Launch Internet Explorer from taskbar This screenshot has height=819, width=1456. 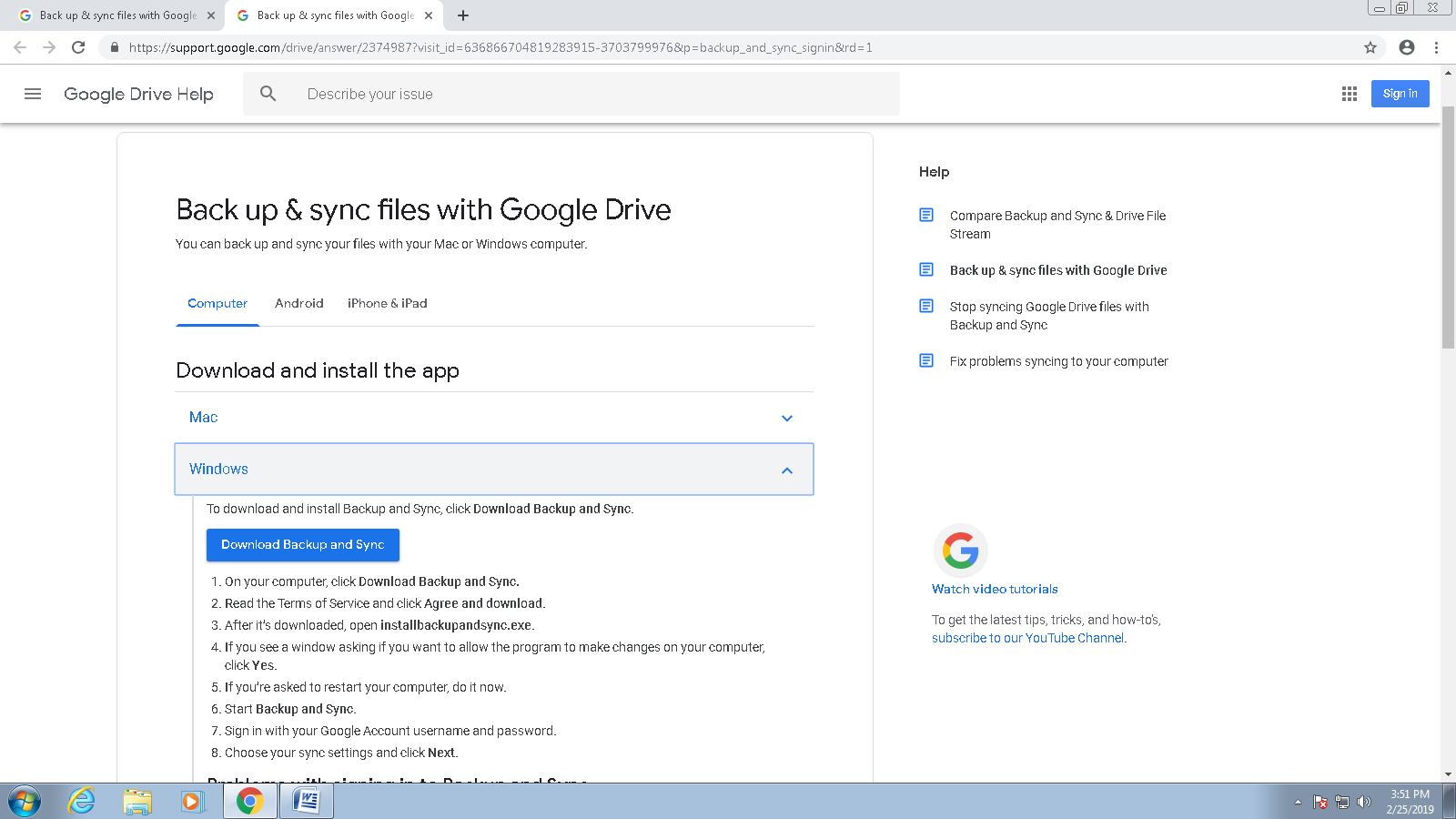coord(82,801)
